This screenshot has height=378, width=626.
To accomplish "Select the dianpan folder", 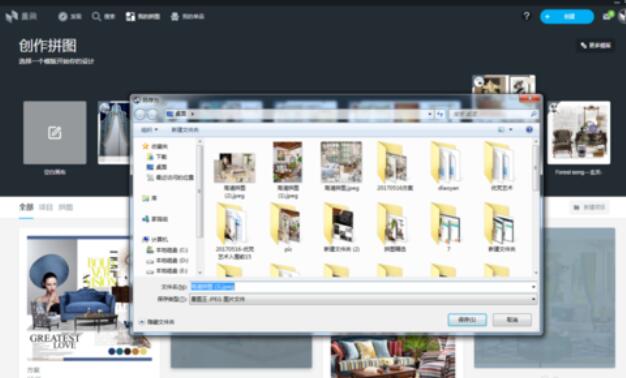I will 448,167.
